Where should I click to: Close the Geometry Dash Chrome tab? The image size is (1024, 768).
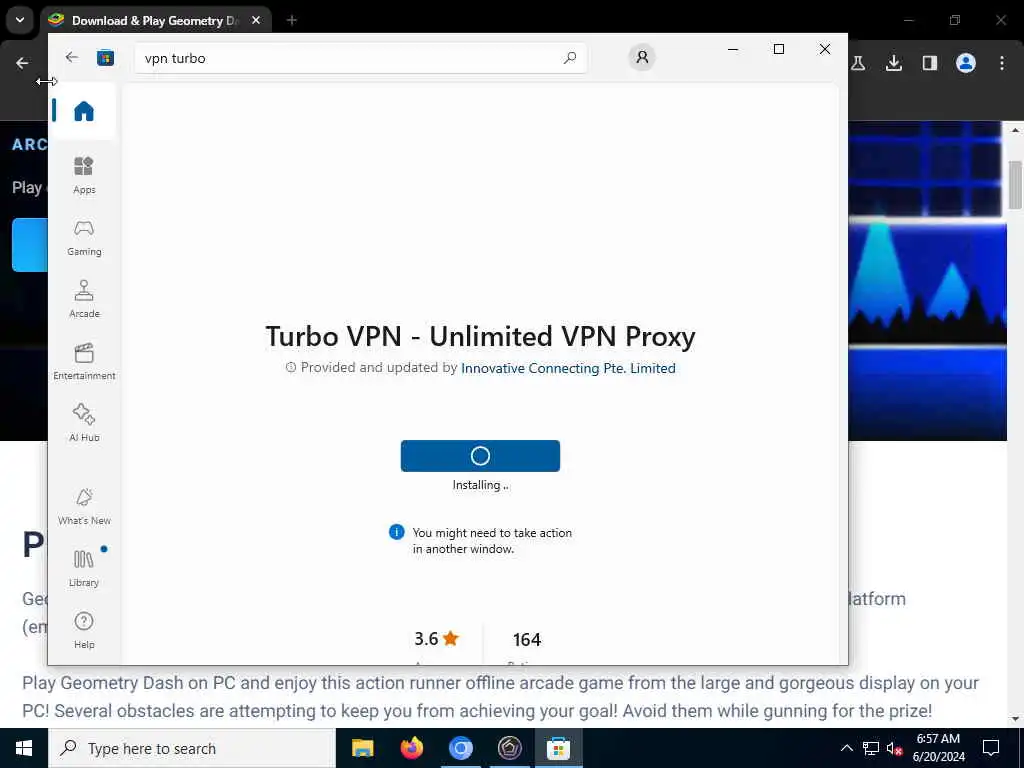(x=256, y=20)
